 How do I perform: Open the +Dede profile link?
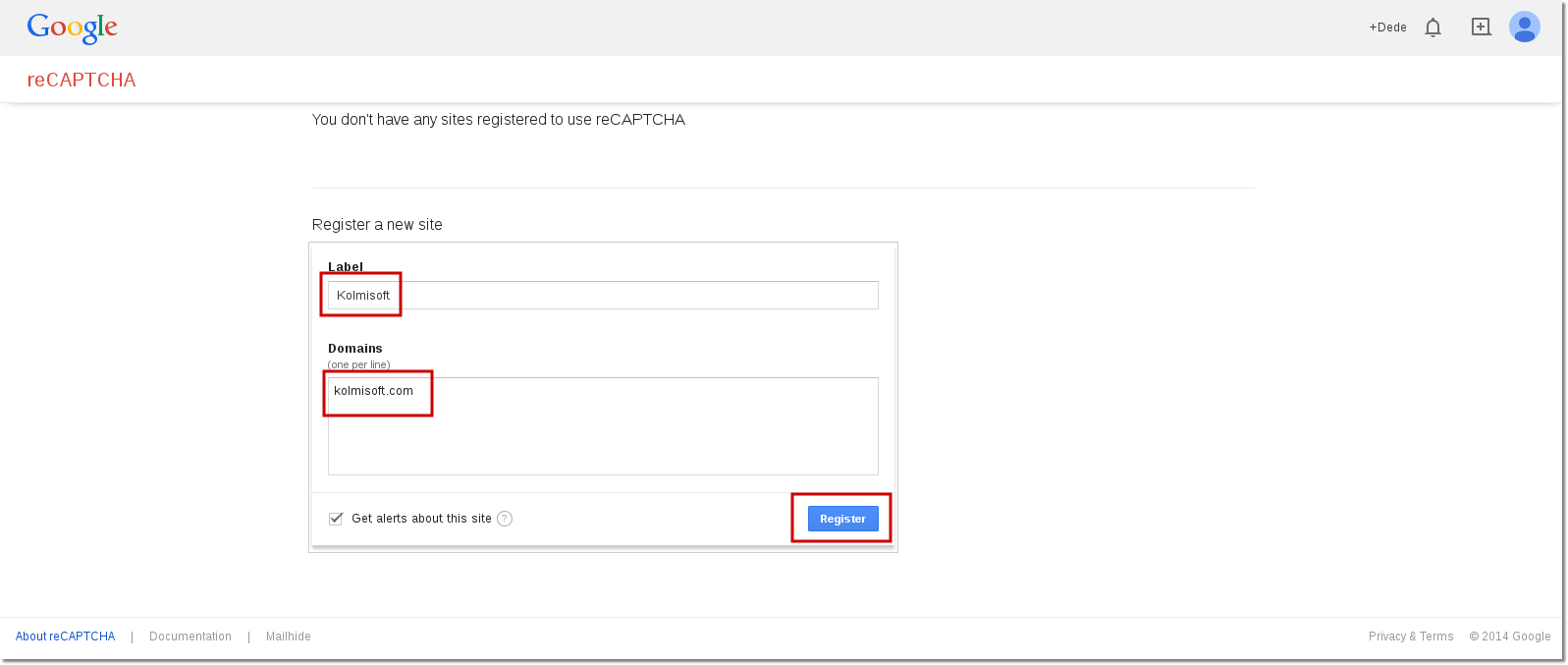[1387, 28]
